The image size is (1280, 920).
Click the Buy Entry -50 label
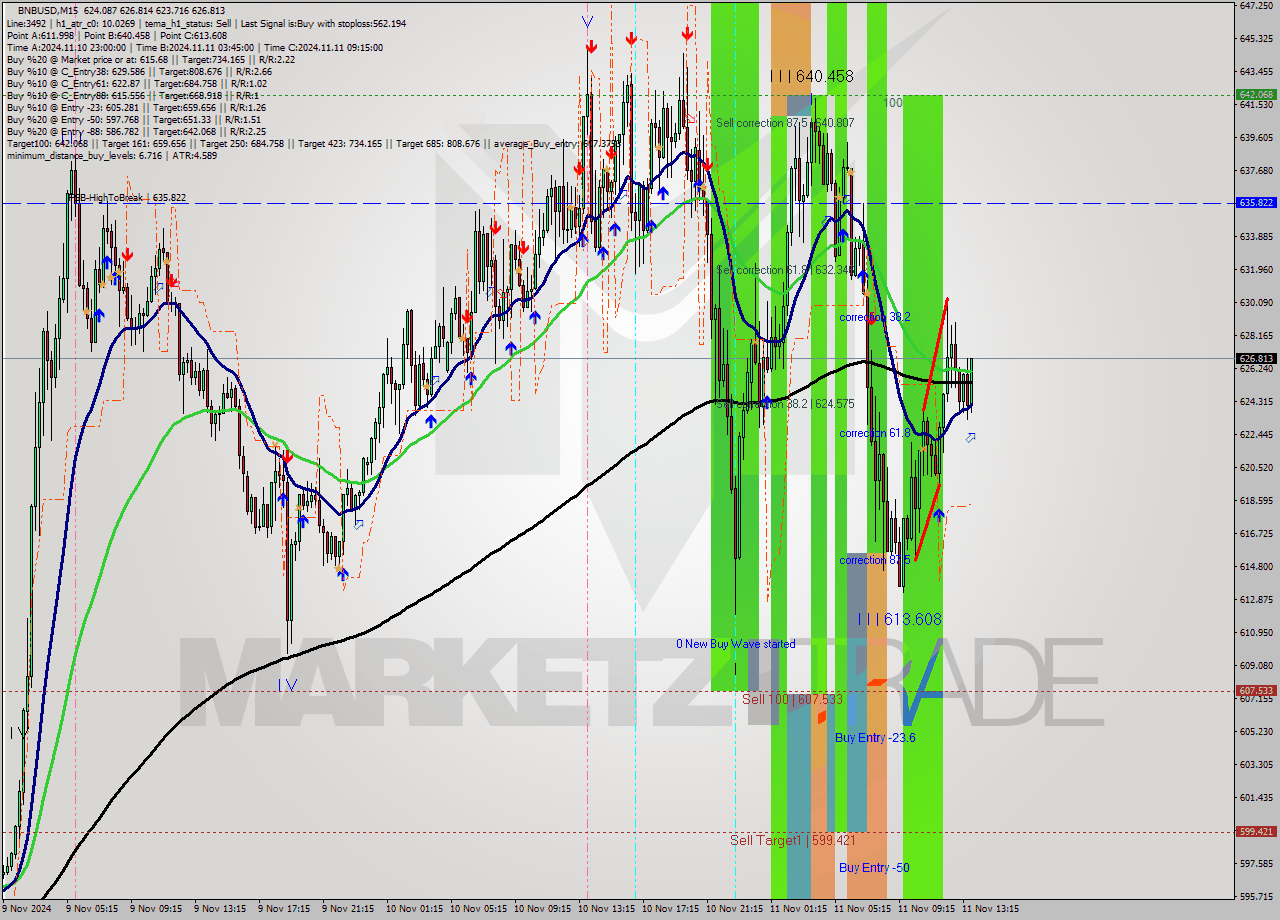point(874,868)
